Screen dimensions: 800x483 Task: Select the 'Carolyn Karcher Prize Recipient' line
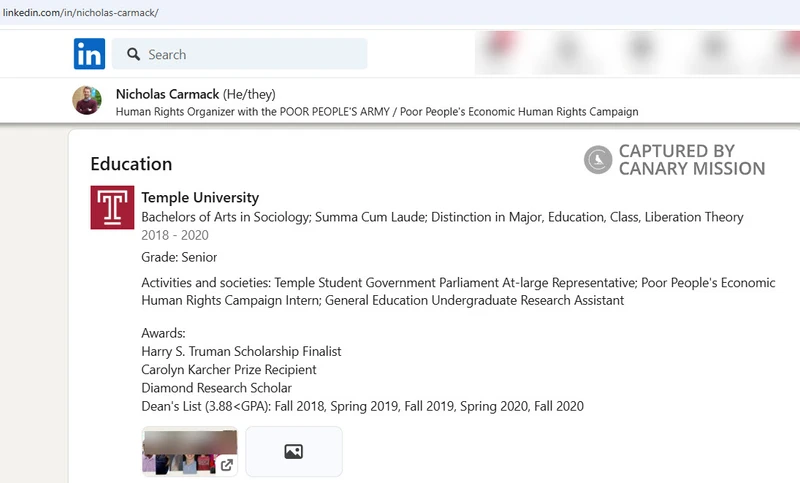click(229, 370)
